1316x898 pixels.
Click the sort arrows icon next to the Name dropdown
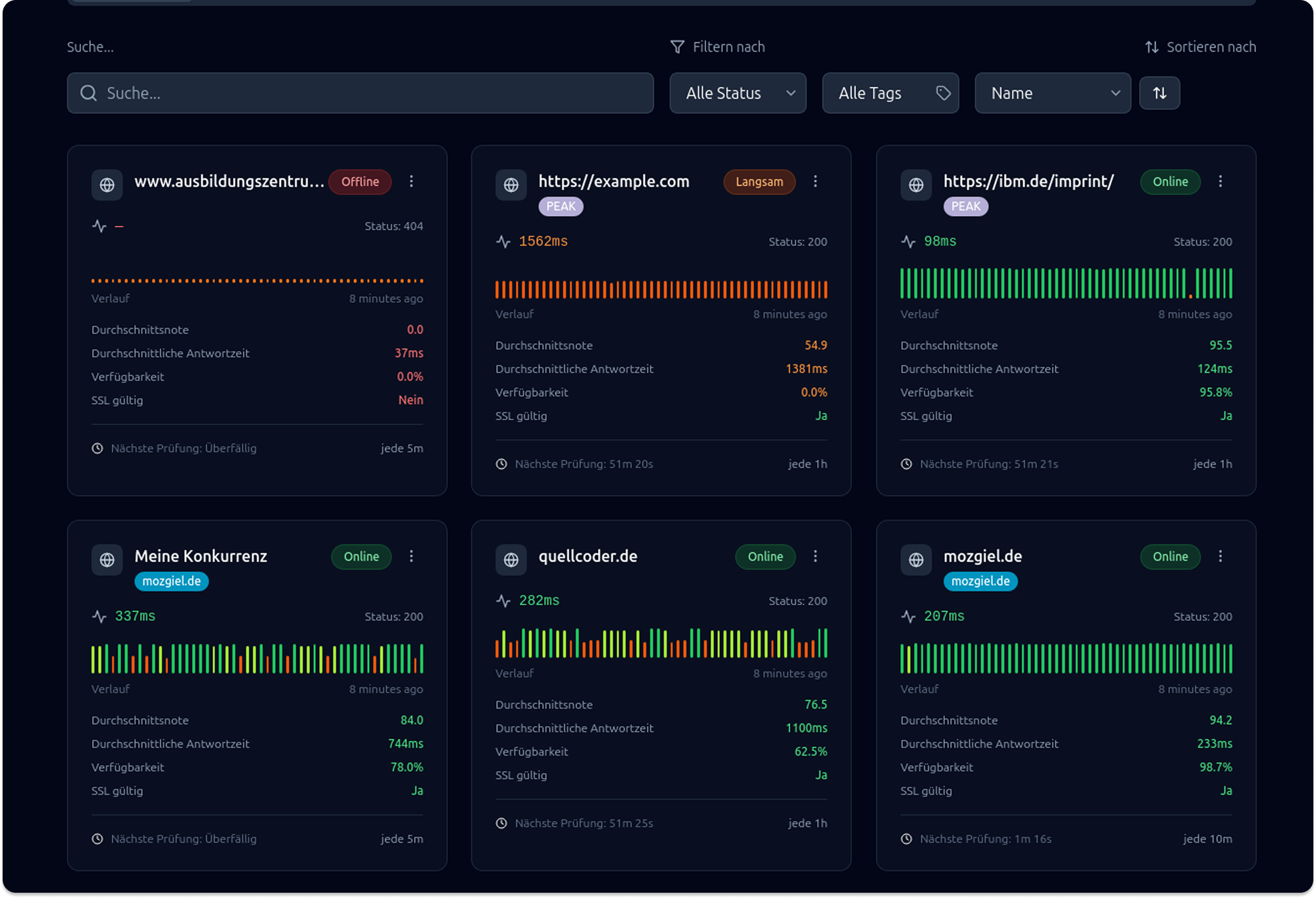1159,93
